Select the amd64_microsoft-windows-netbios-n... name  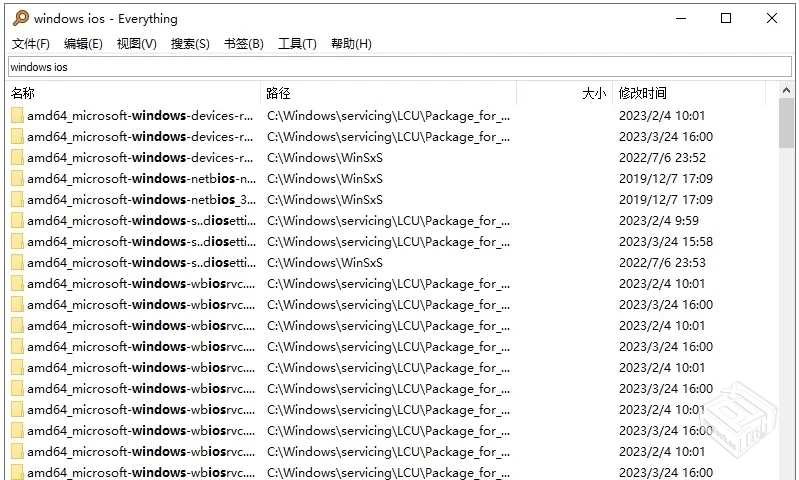pos(141,178)
